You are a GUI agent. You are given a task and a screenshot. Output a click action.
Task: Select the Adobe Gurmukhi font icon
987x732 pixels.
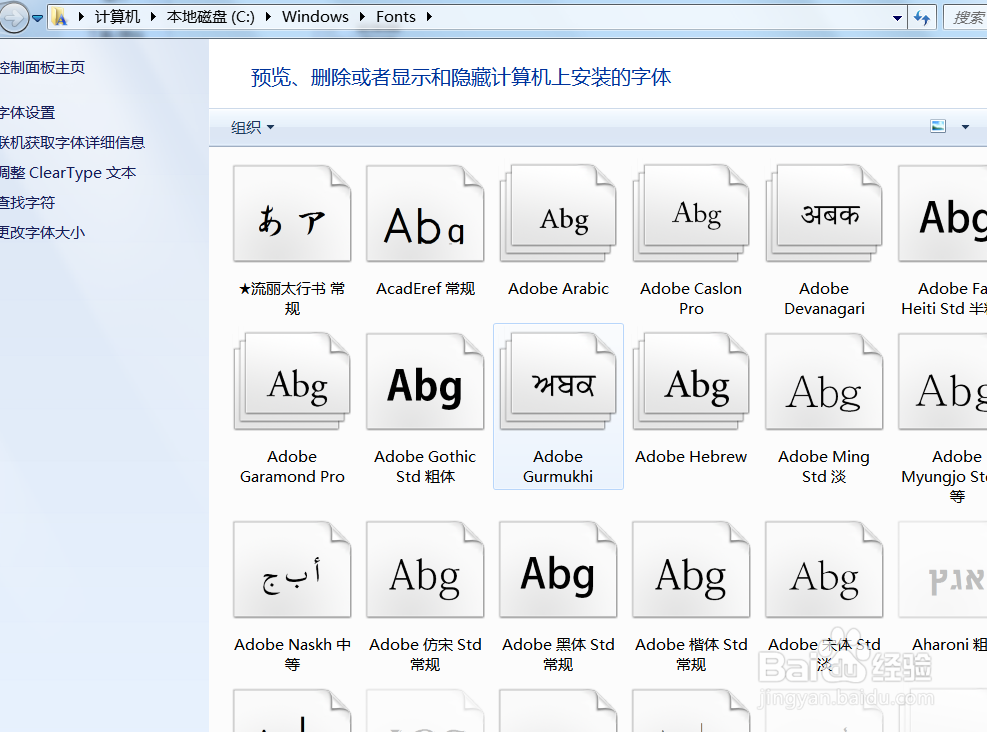click(x=558, y=382)
